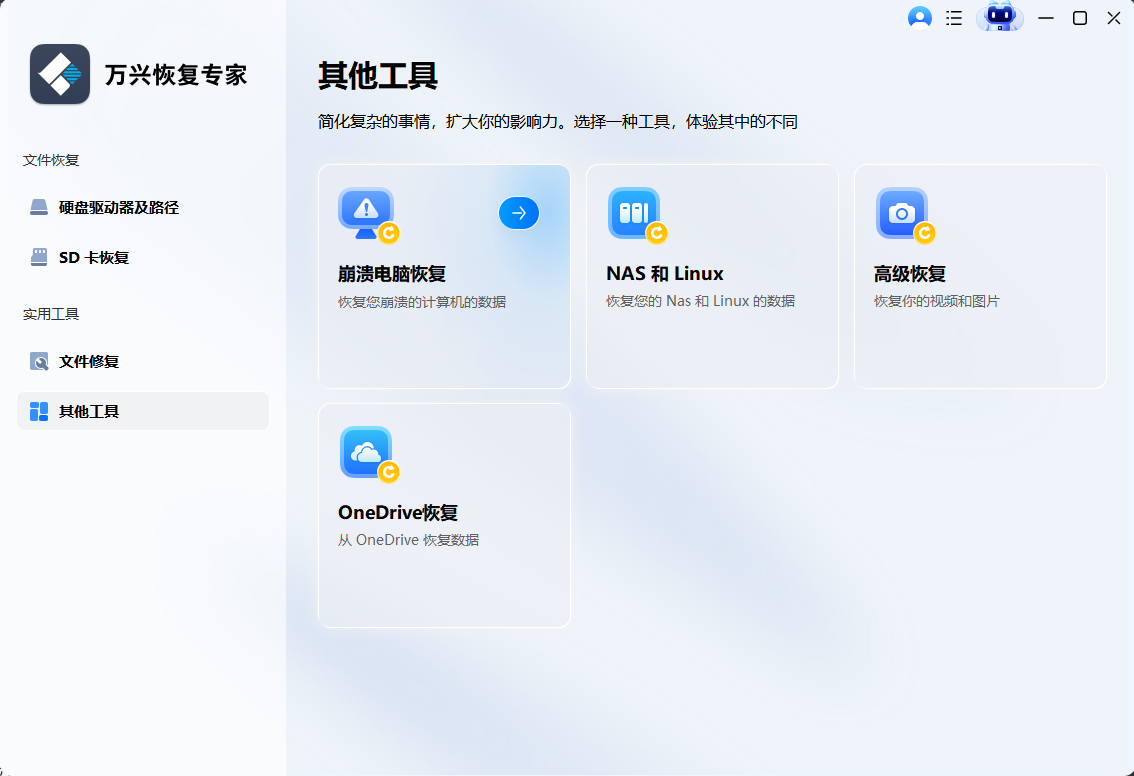Click the 高级恢复 card

click(x=979, y=277)
